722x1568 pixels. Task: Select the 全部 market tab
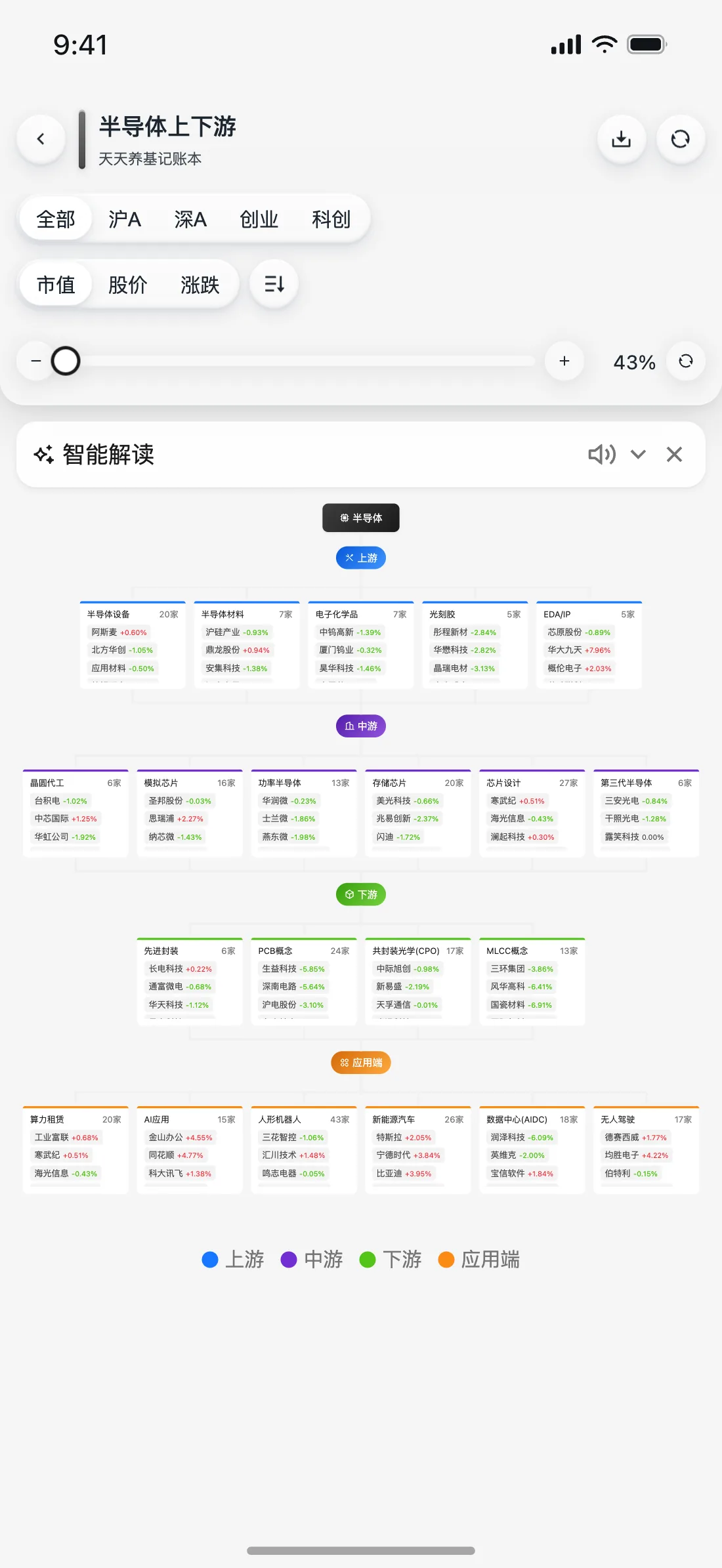[56, 218]
